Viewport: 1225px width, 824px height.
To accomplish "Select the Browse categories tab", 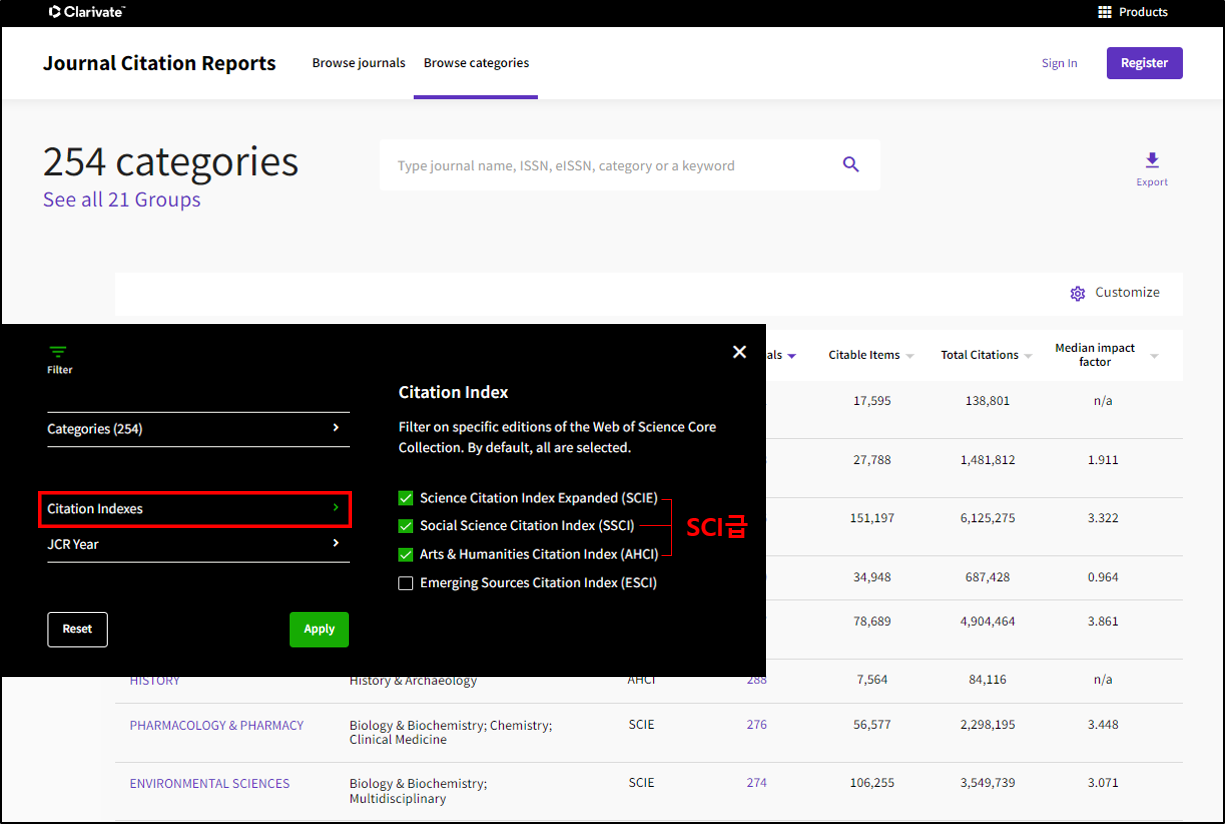I will 476,63.
